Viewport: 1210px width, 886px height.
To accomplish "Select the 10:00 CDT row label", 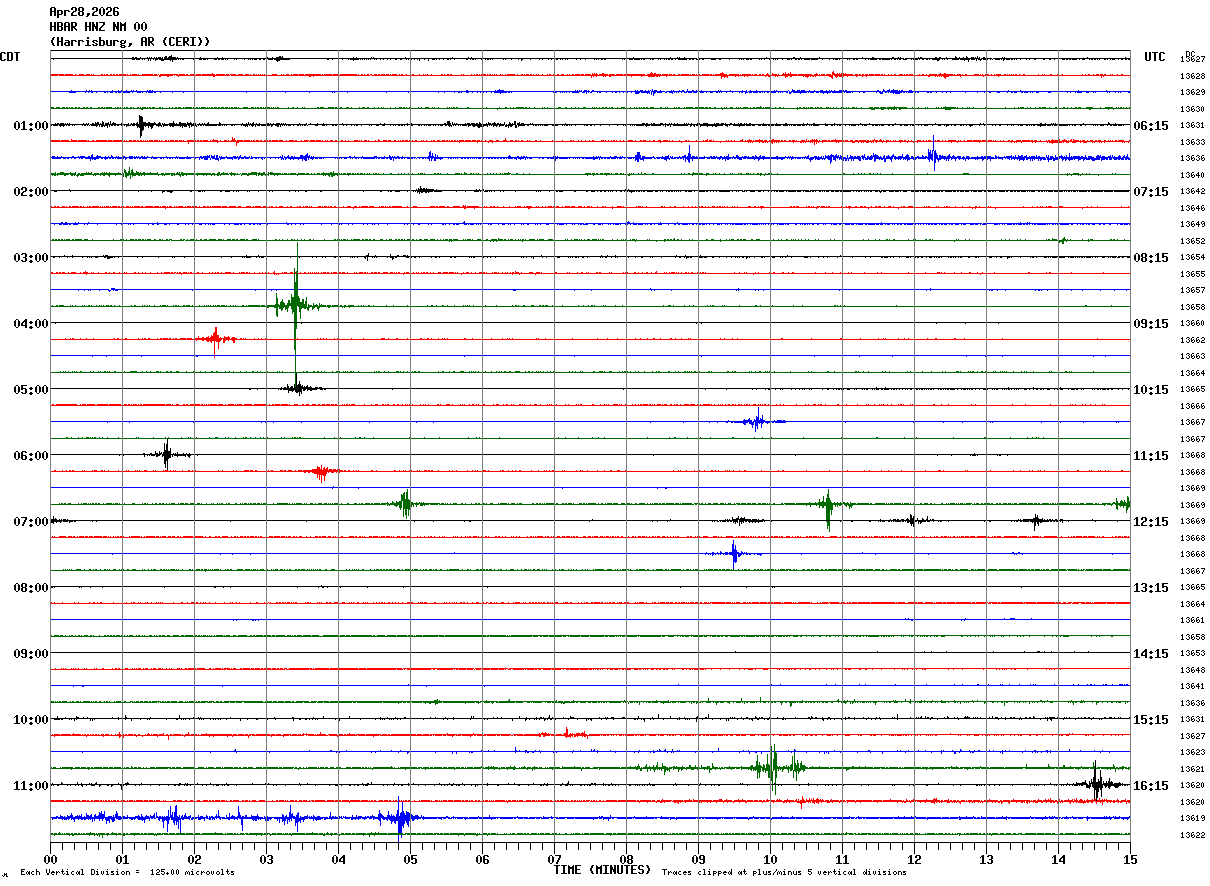I will [x=31, y=720].
